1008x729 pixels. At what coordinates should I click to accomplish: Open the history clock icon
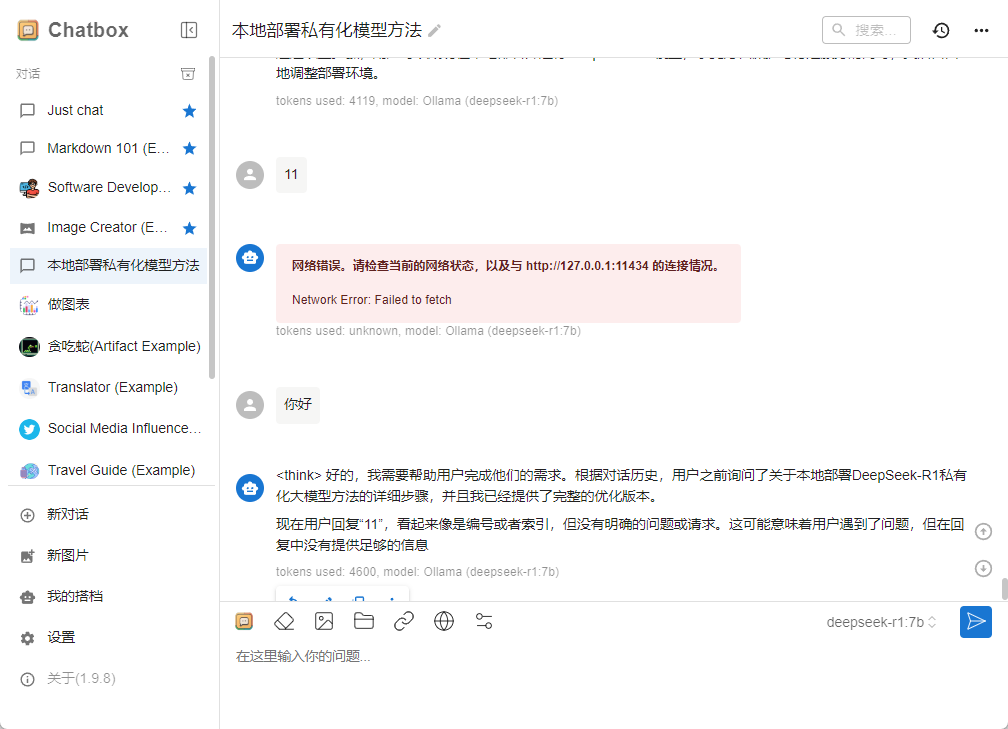[x=941, y=30]
